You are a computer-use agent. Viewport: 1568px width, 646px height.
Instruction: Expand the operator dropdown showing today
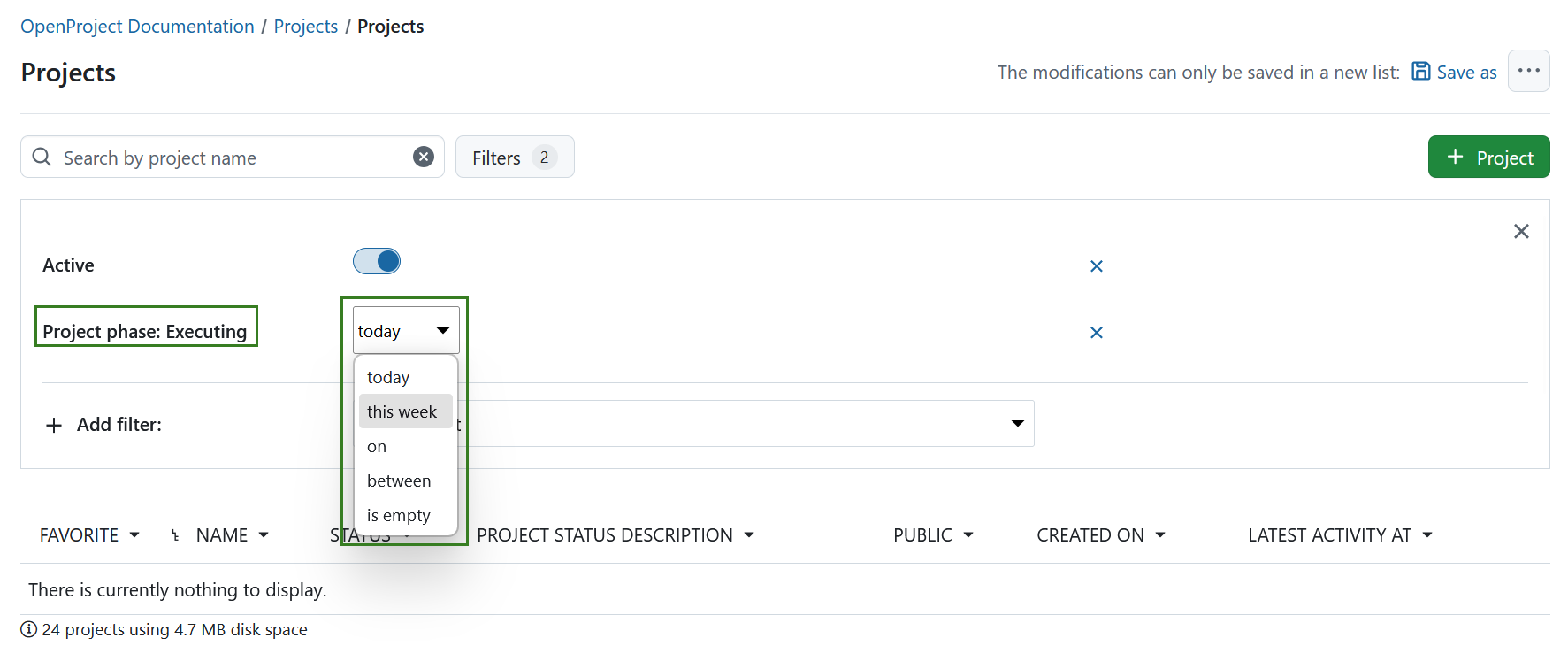405,331
